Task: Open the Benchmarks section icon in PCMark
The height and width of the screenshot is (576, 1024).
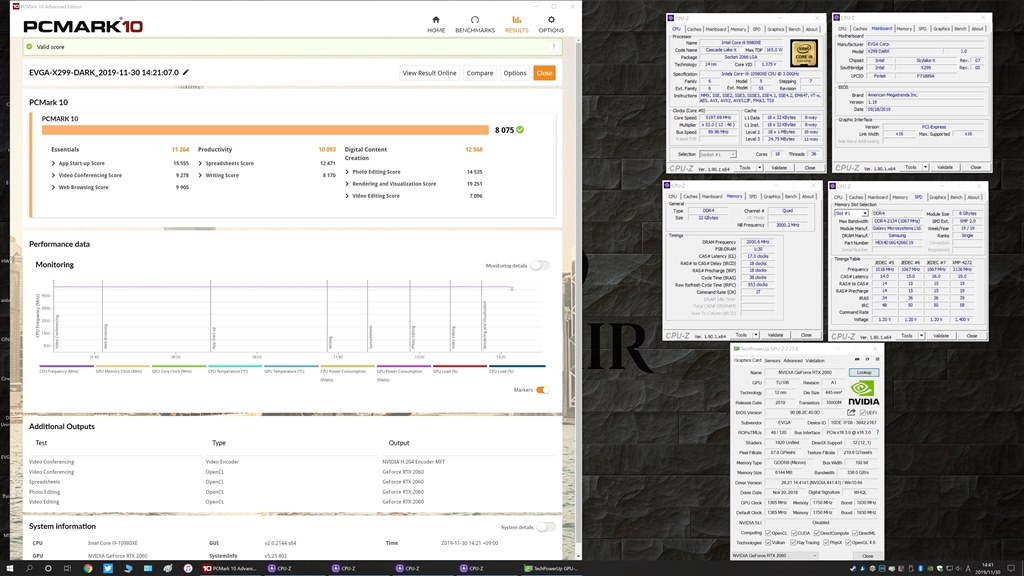Action: click(x=475, y=20)
